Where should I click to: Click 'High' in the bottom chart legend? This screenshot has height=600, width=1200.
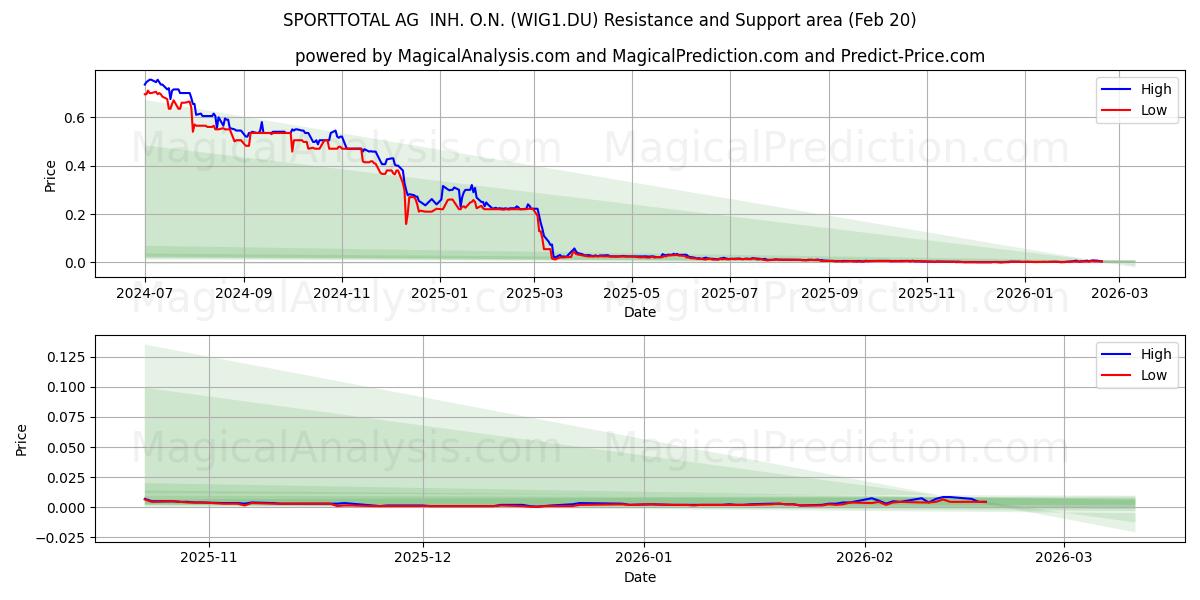pyautogui.click(x=1156, y=354)
